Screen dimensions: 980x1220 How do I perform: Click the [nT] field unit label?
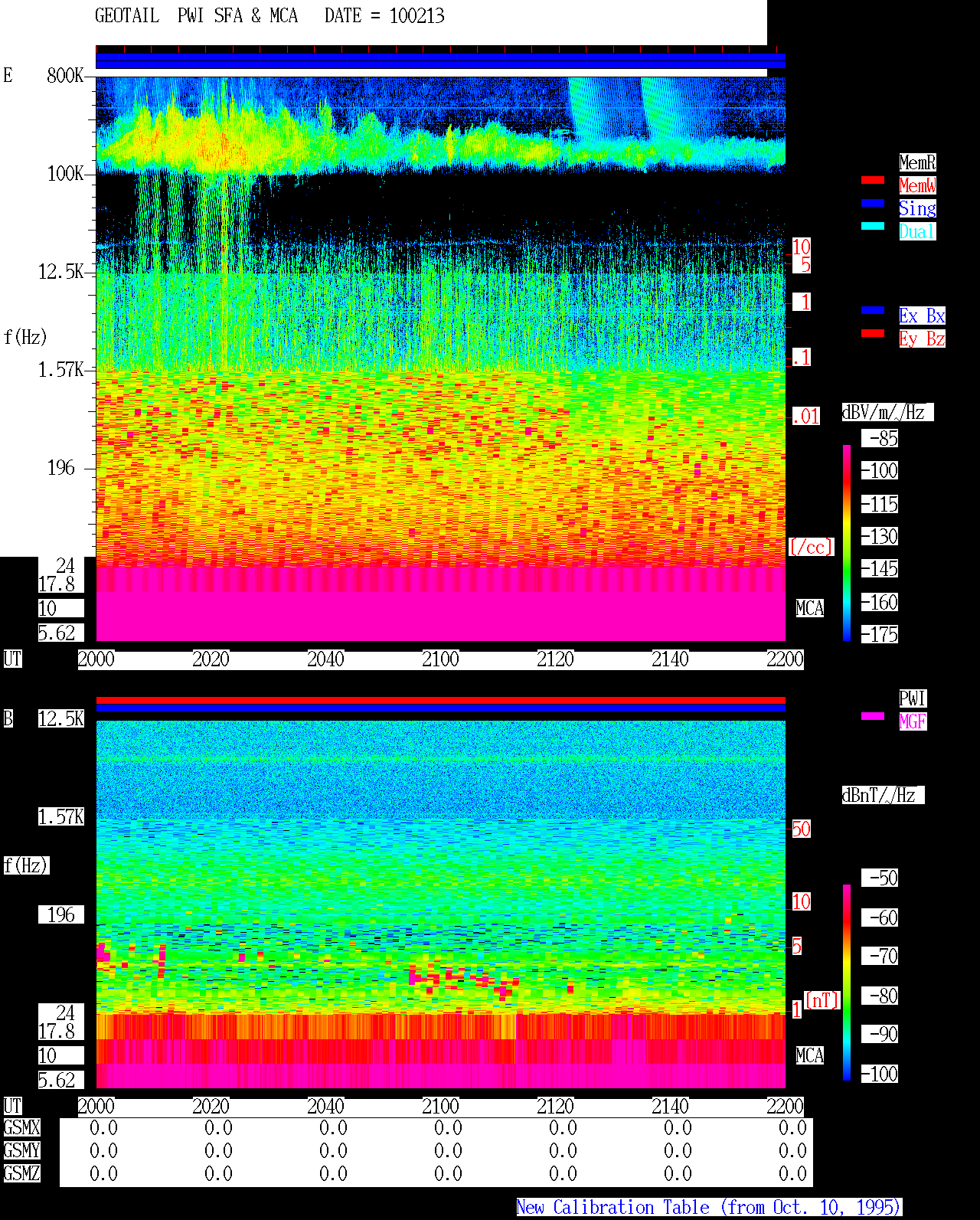(822, 1000)
